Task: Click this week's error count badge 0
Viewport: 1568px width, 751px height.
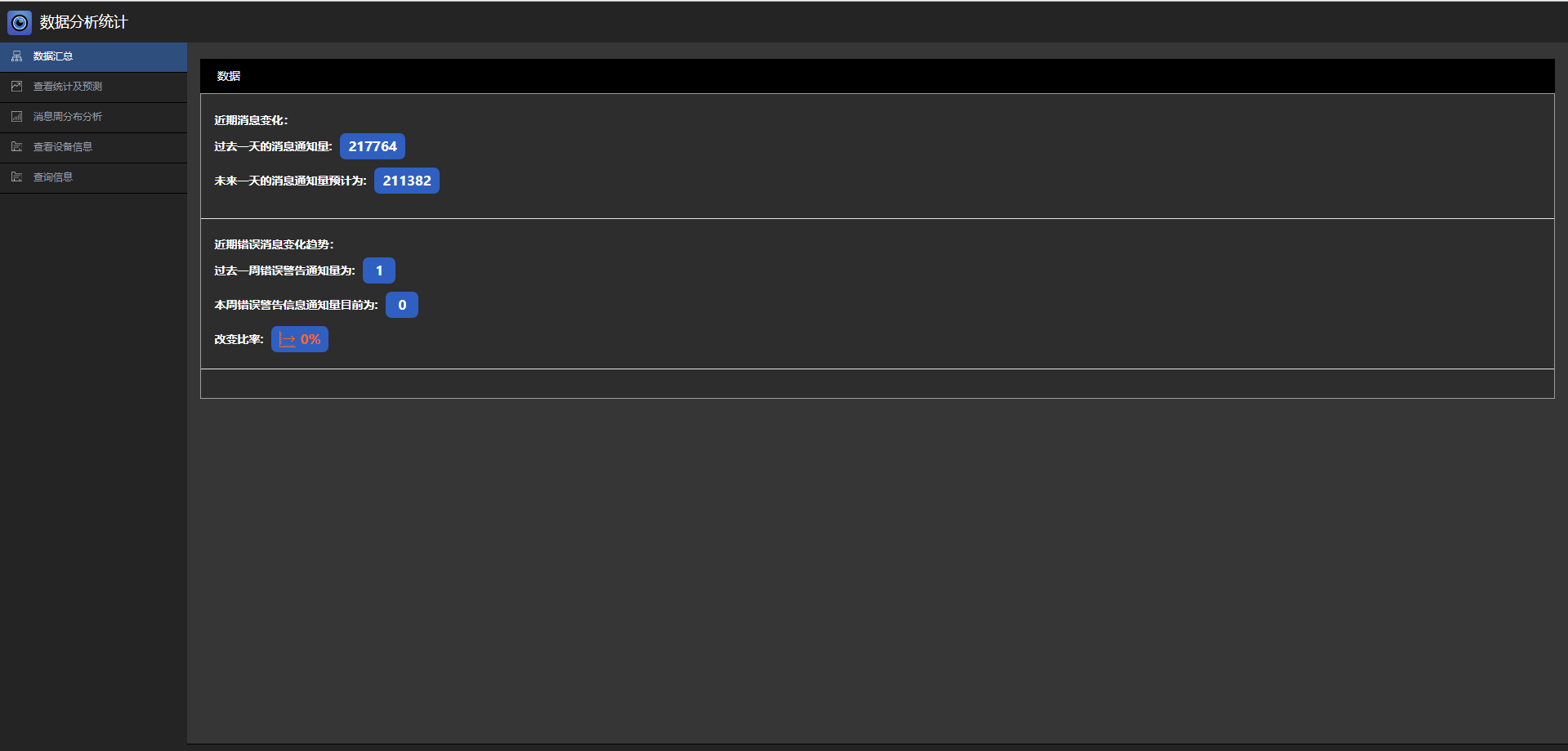Action: pos(402,305)
